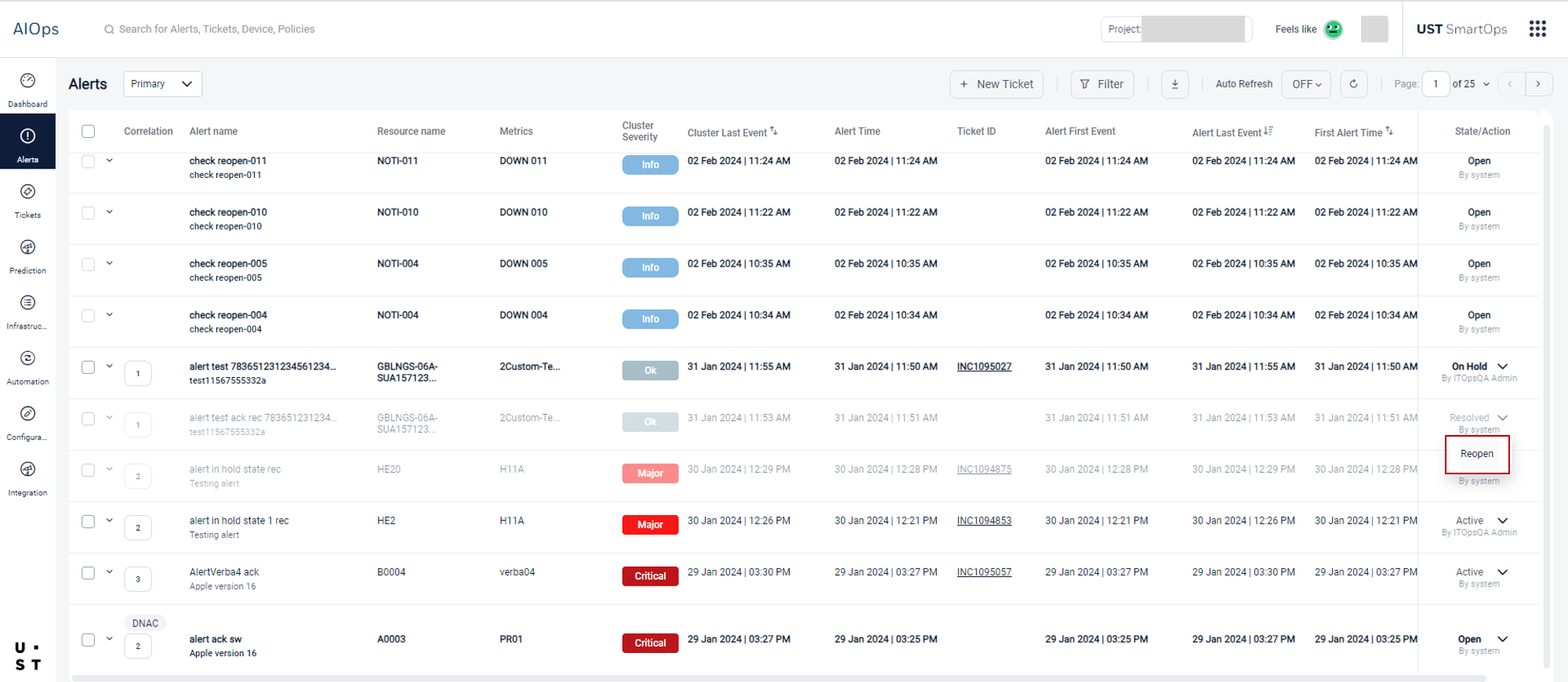This screenshot has height=682, width=1568.
Task: Expand the On Hold state action dropdown
Action: click(1502, 367)
